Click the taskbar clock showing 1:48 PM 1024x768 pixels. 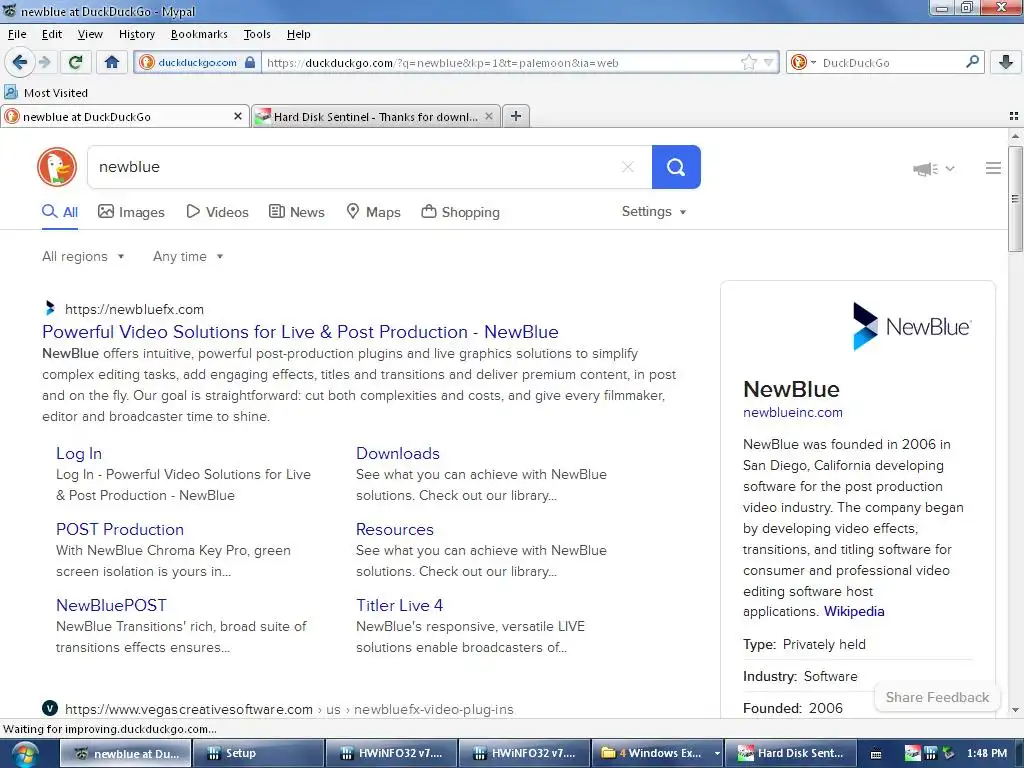pyautogui.click(x=986, y=753)
